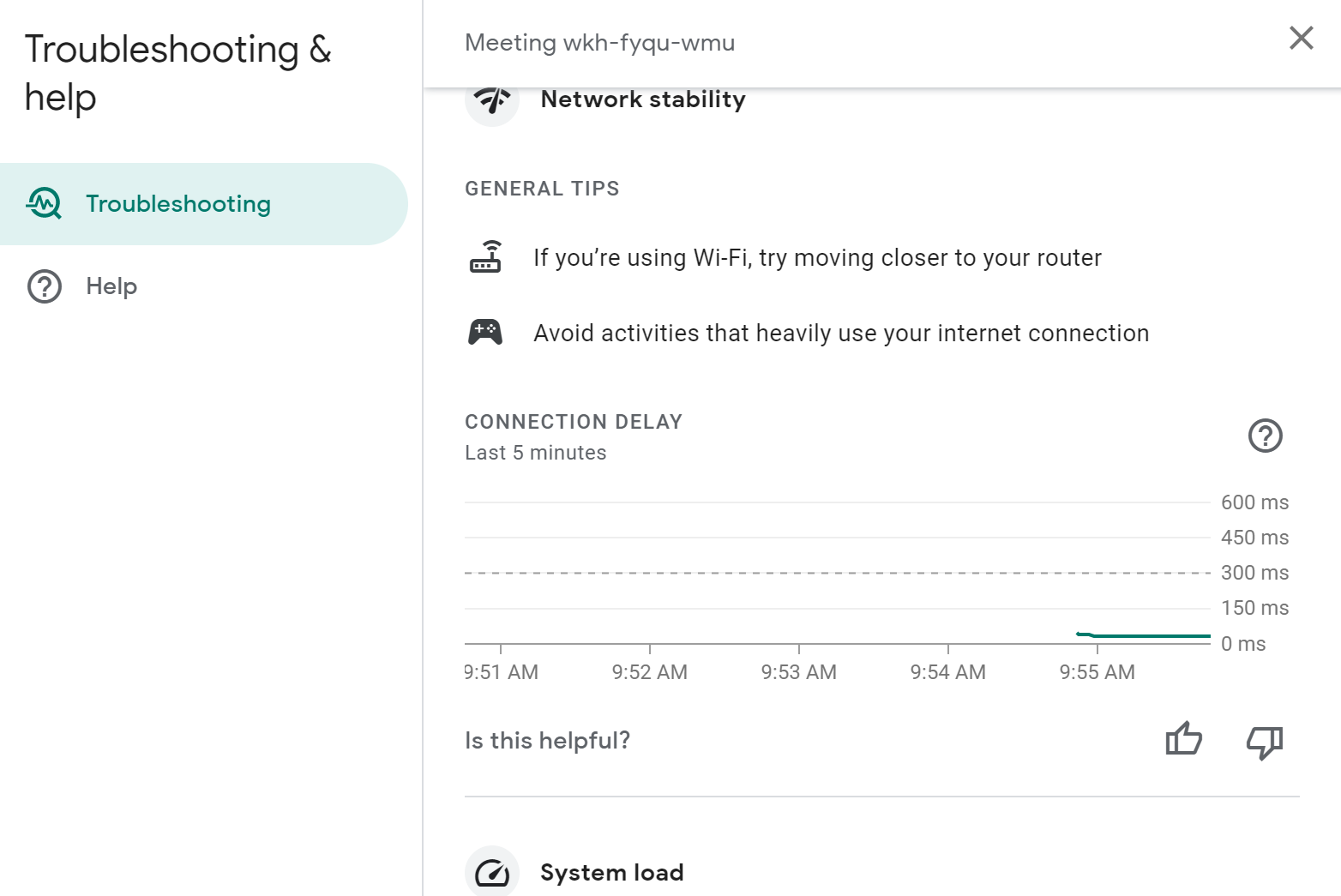The image size is (1341, 896).
Task: Give thumbs down feedback
Action: (x=1264, y=742)
